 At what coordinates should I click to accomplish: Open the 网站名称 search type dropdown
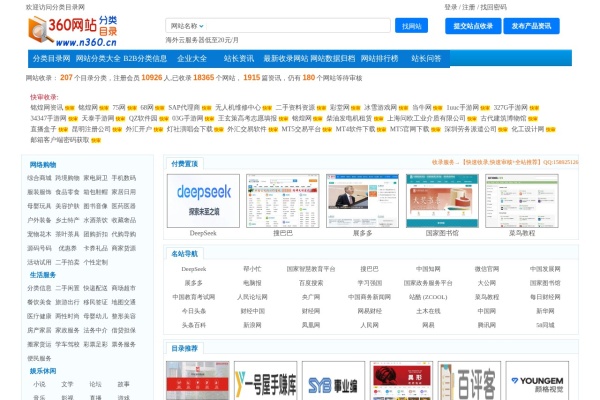pos(187,26)
